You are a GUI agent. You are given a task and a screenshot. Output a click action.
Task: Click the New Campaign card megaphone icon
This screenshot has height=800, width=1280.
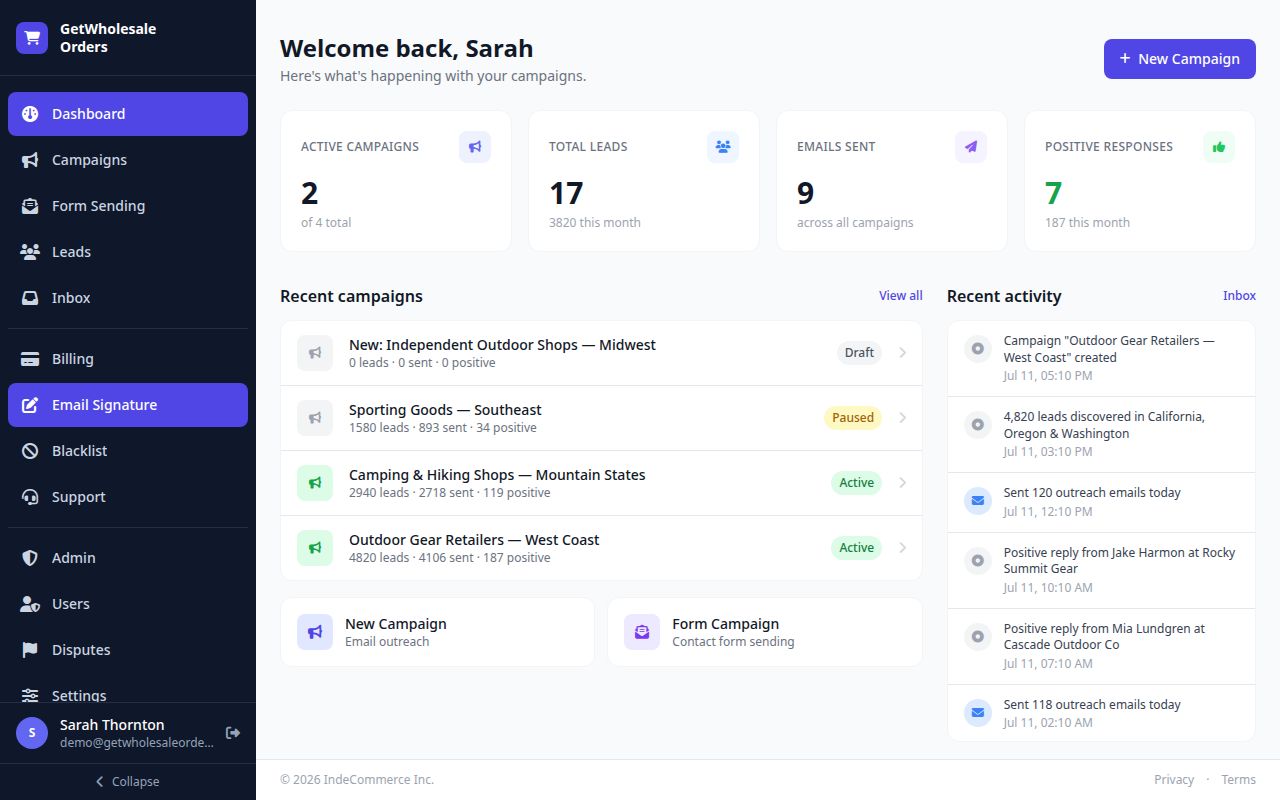[315, 632]
